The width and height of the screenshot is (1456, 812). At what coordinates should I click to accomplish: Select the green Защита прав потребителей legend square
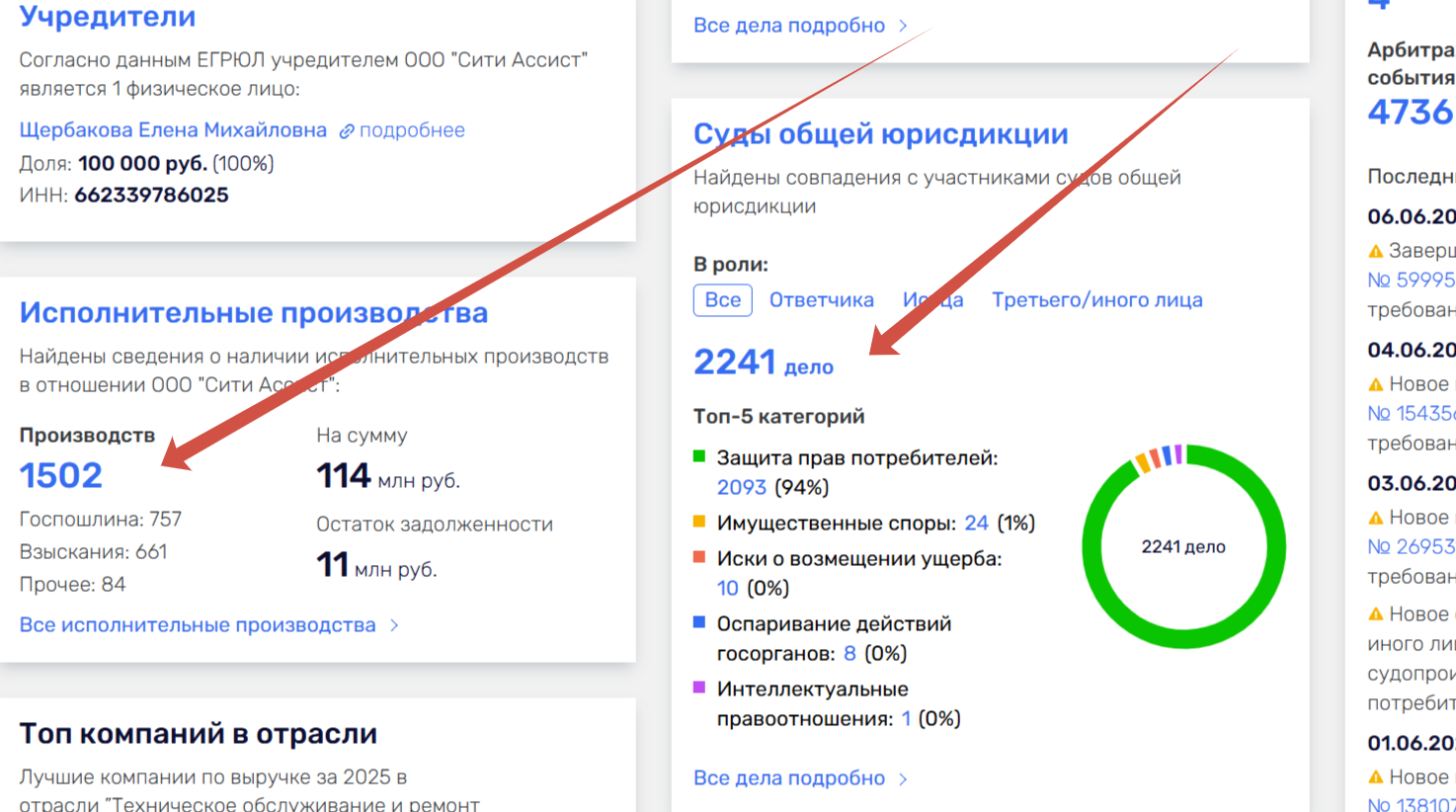[x=699, y=456]
